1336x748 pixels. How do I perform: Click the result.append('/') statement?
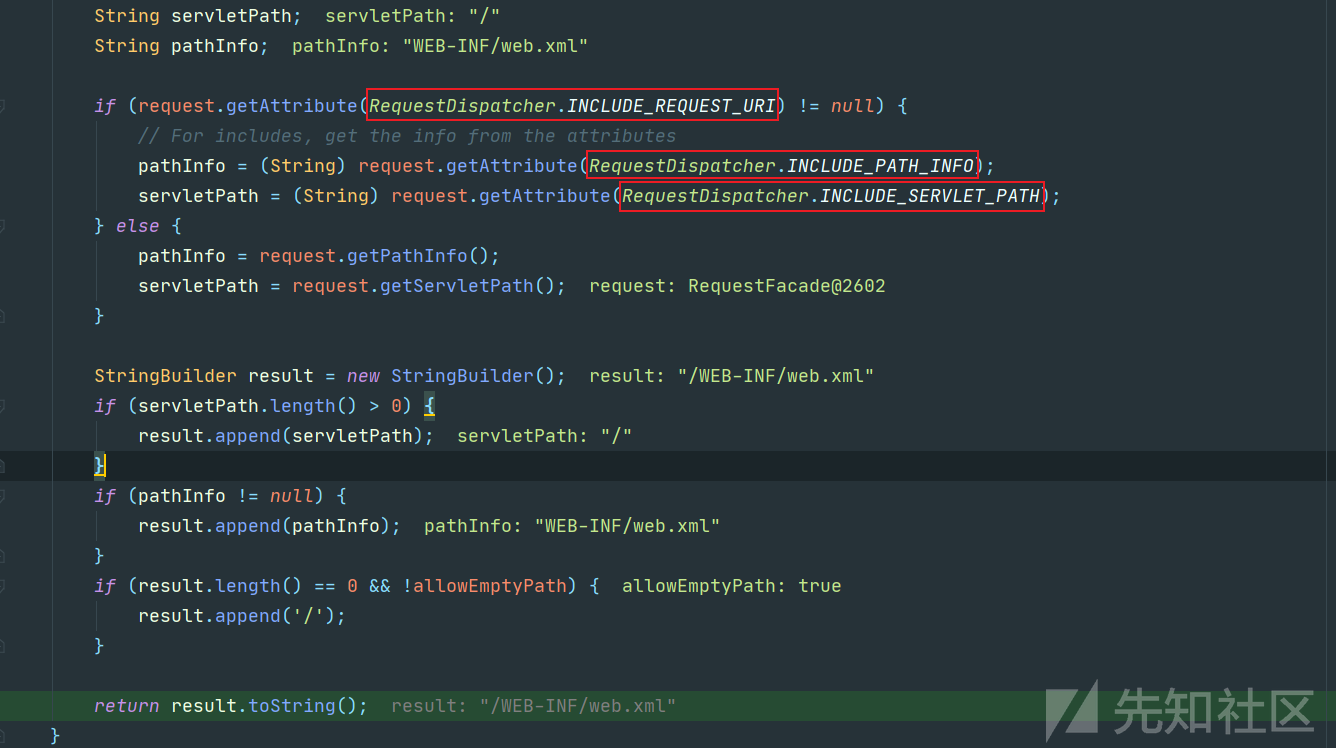pos(242,616)
